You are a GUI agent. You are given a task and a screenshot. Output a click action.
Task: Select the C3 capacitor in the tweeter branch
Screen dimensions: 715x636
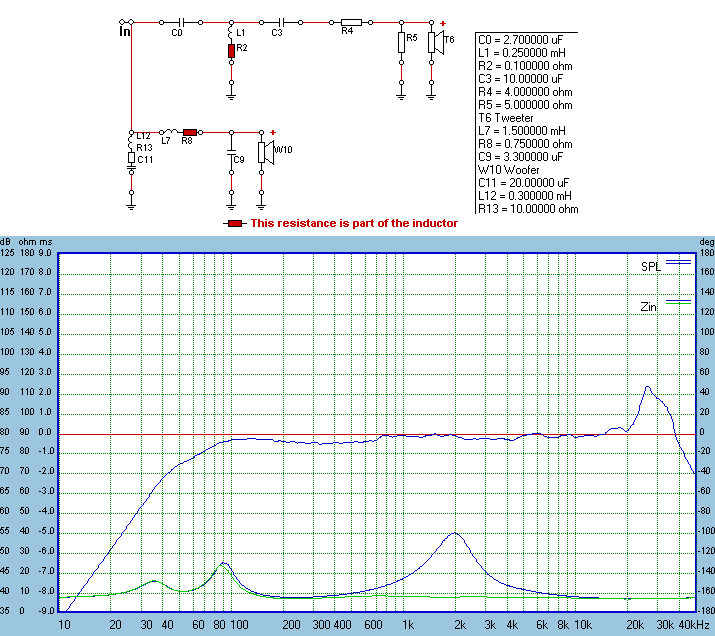(281, 21)
